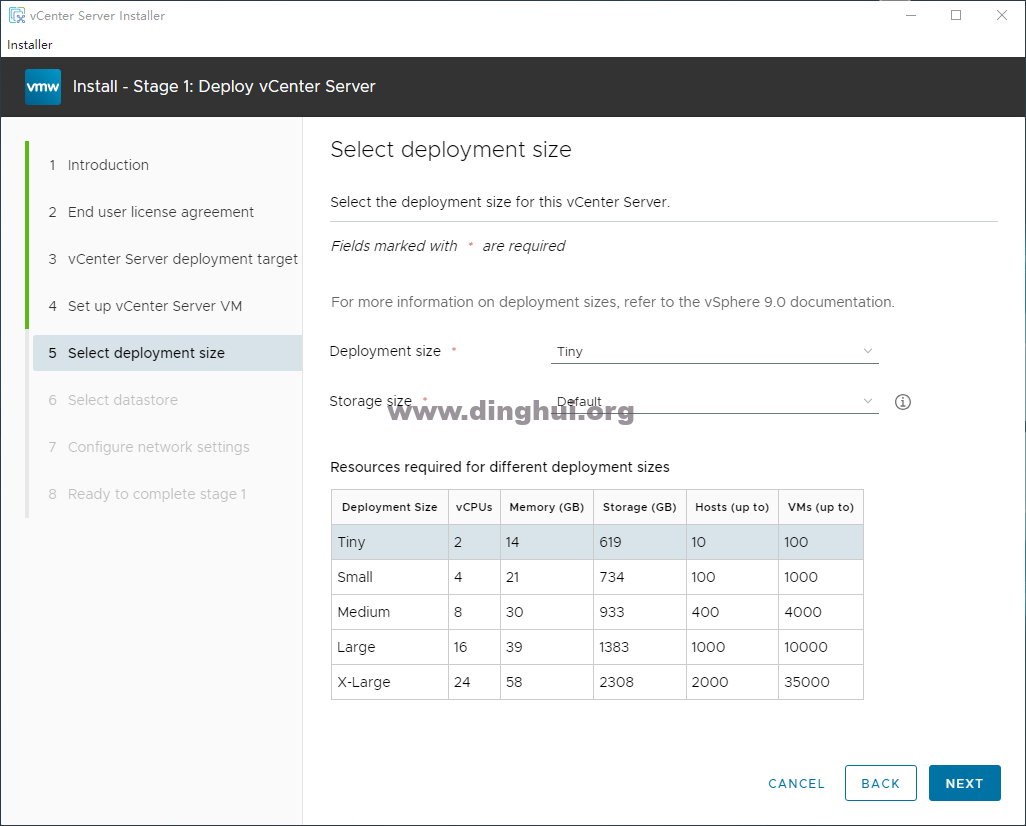Maximize the vCenter Server Installer window
Screen dimensions: 1026x826
(x=956, y=15)
